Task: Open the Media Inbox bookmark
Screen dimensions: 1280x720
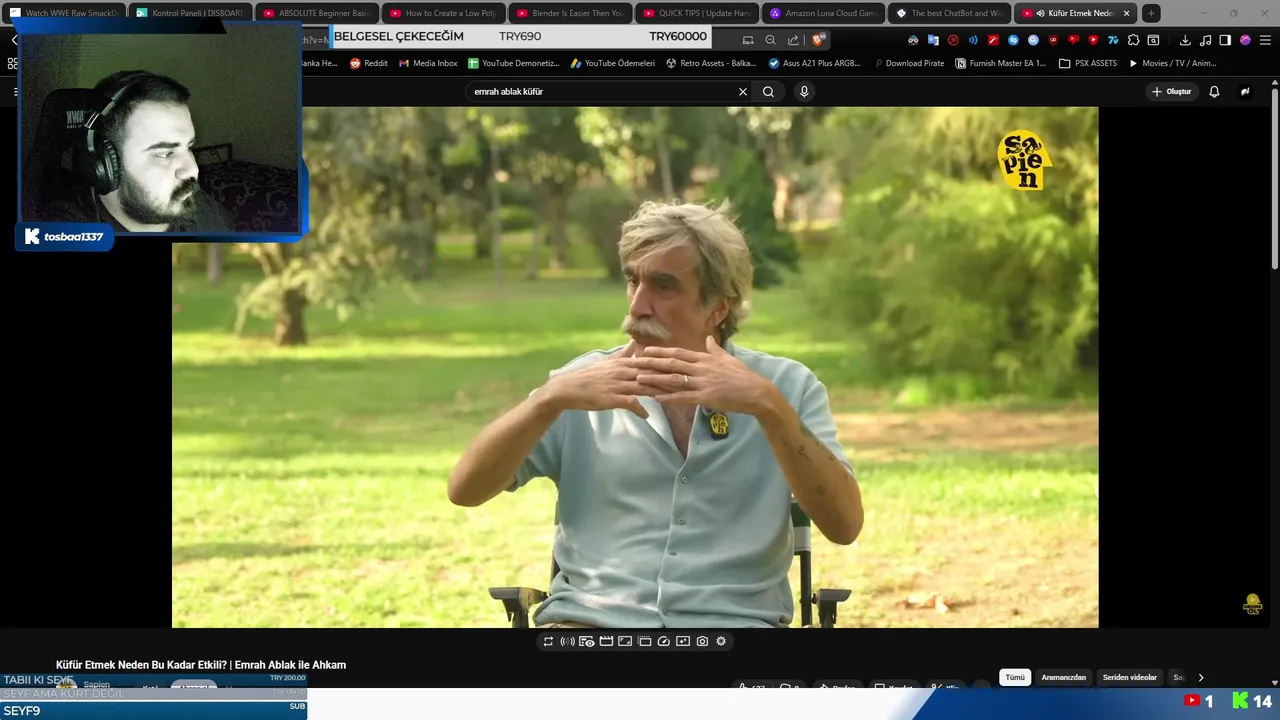Action: tap(428, 63)
